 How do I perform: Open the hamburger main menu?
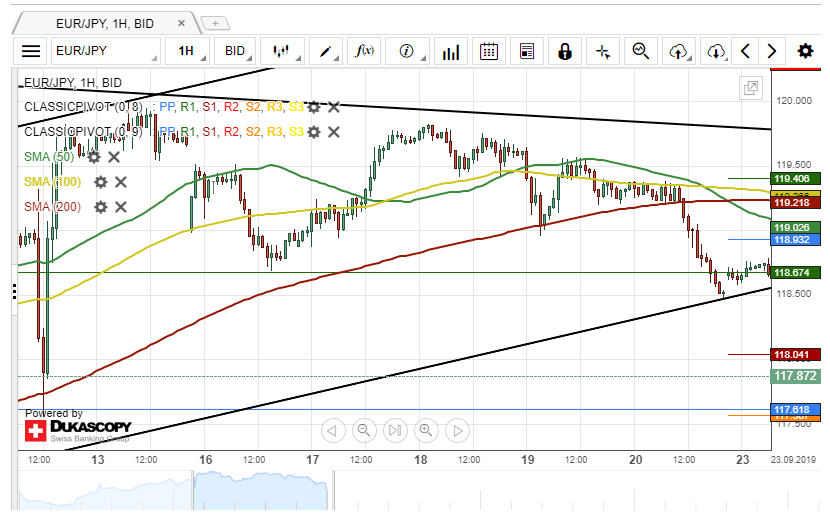coord(31,51)
